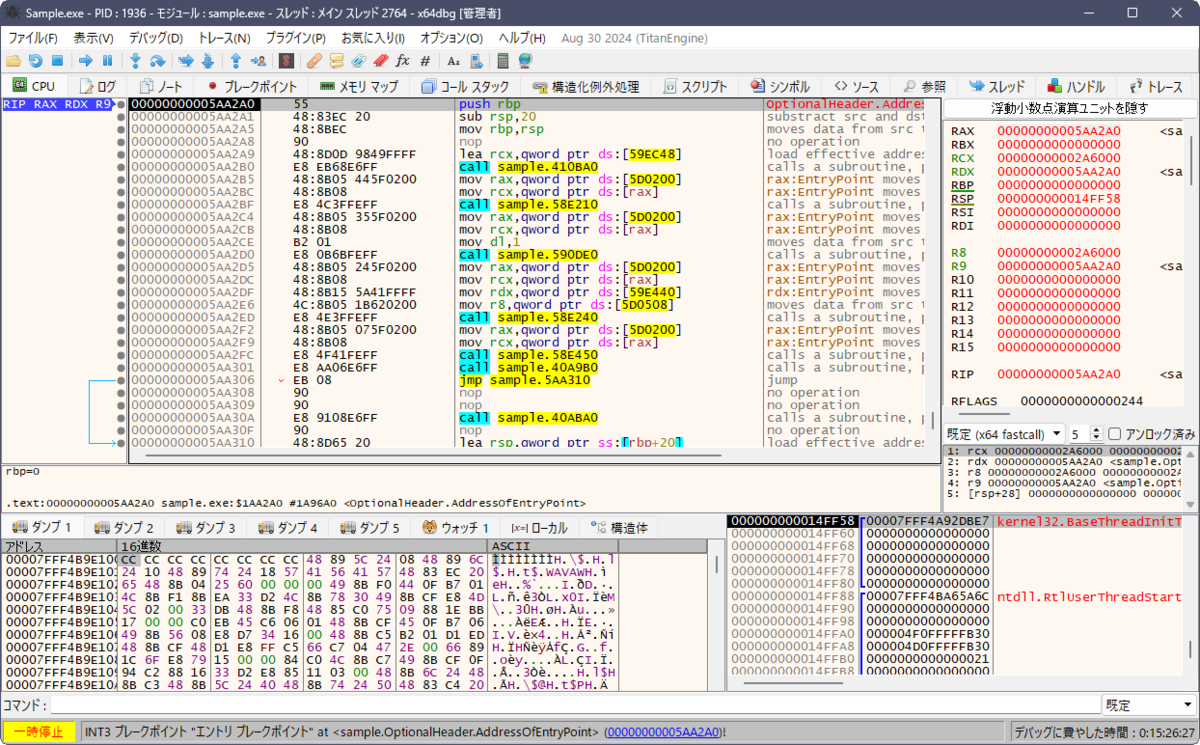Screen dimensions: 1200x745
Task: Toggle breakpoint dot at address 5AA306
Action: [x=121, y=380]
